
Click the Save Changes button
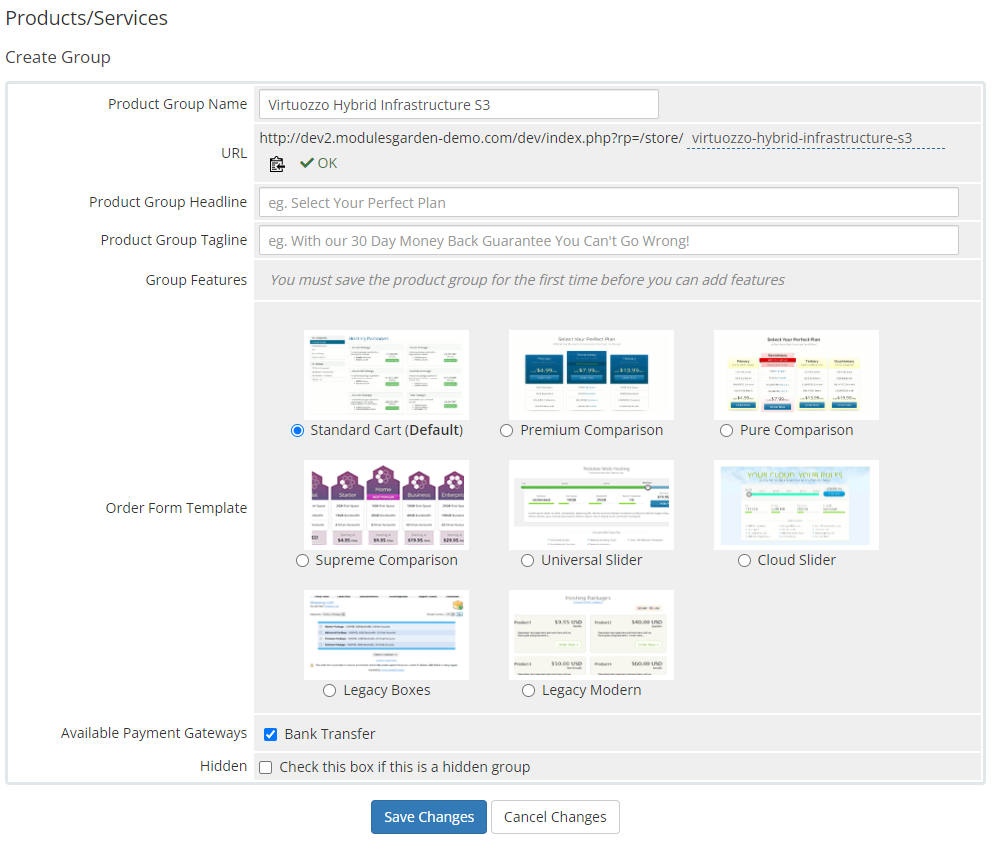pyautogui.click(x=429, y=817)
